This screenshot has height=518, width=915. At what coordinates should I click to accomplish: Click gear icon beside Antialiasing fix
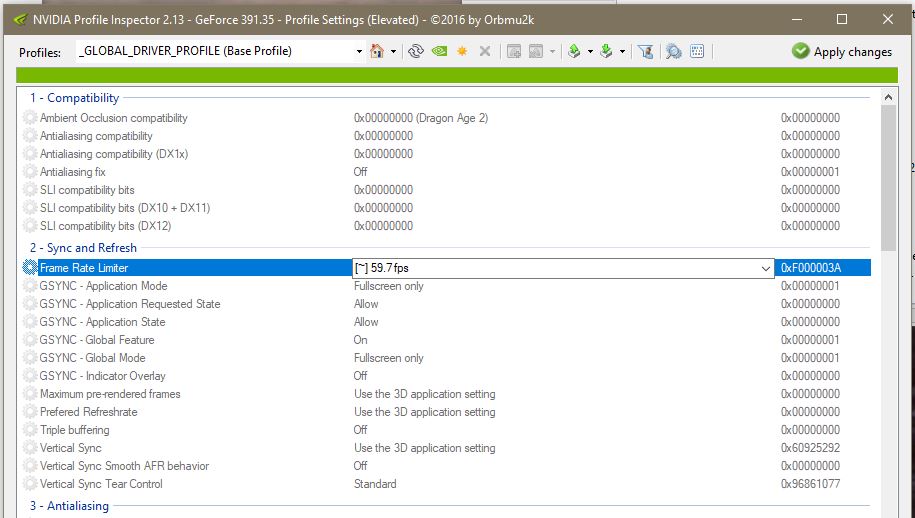pyautogui.click(x=30, y=172)
